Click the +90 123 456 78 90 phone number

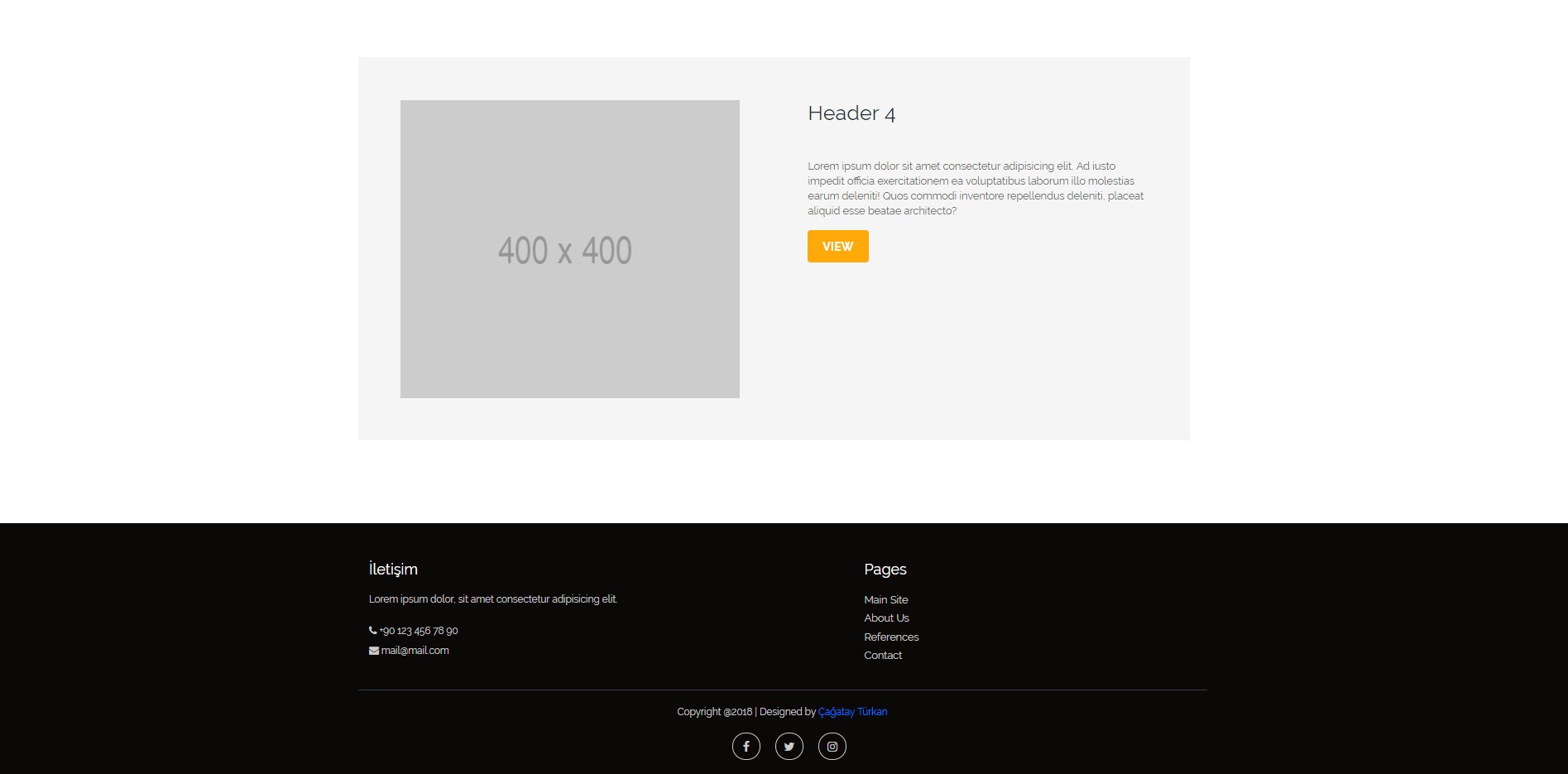(x=419, y=631)
